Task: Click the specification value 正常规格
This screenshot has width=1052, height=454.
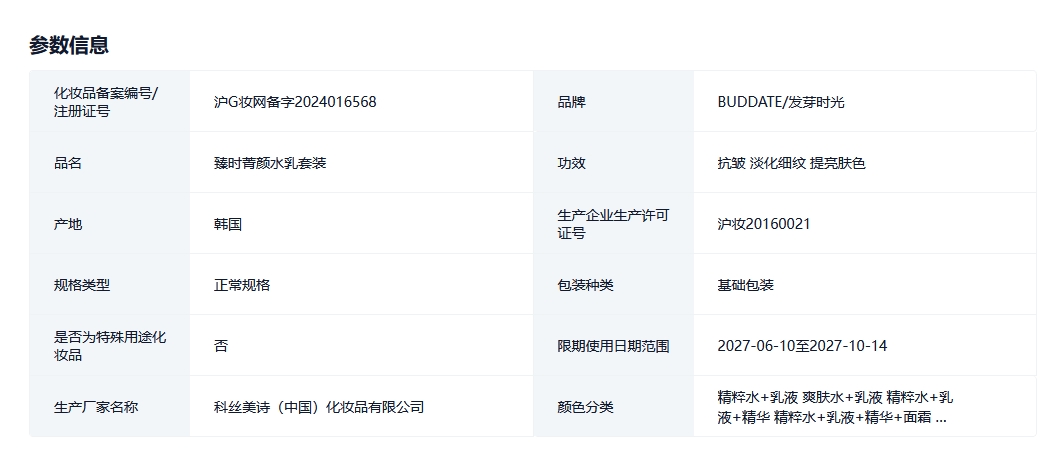Action: coord(242,285)
